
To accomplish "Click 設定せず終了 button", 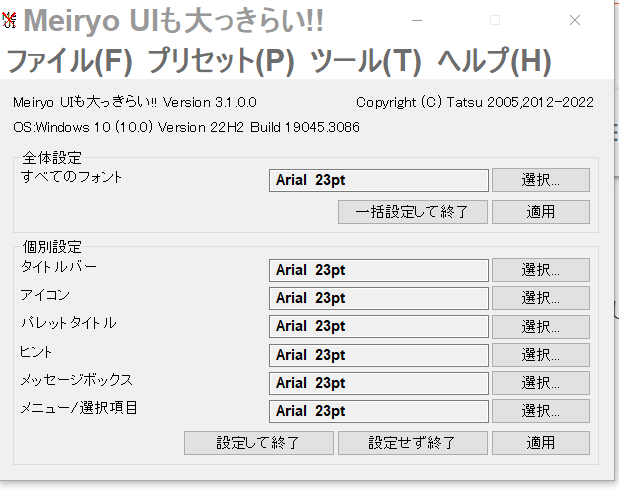I will (x=413, y=443).
